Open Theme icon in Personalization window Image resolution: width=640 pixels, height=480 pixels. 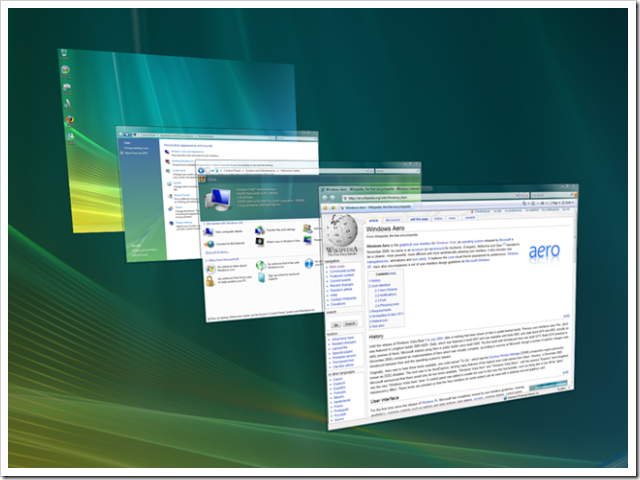[171, 209]
